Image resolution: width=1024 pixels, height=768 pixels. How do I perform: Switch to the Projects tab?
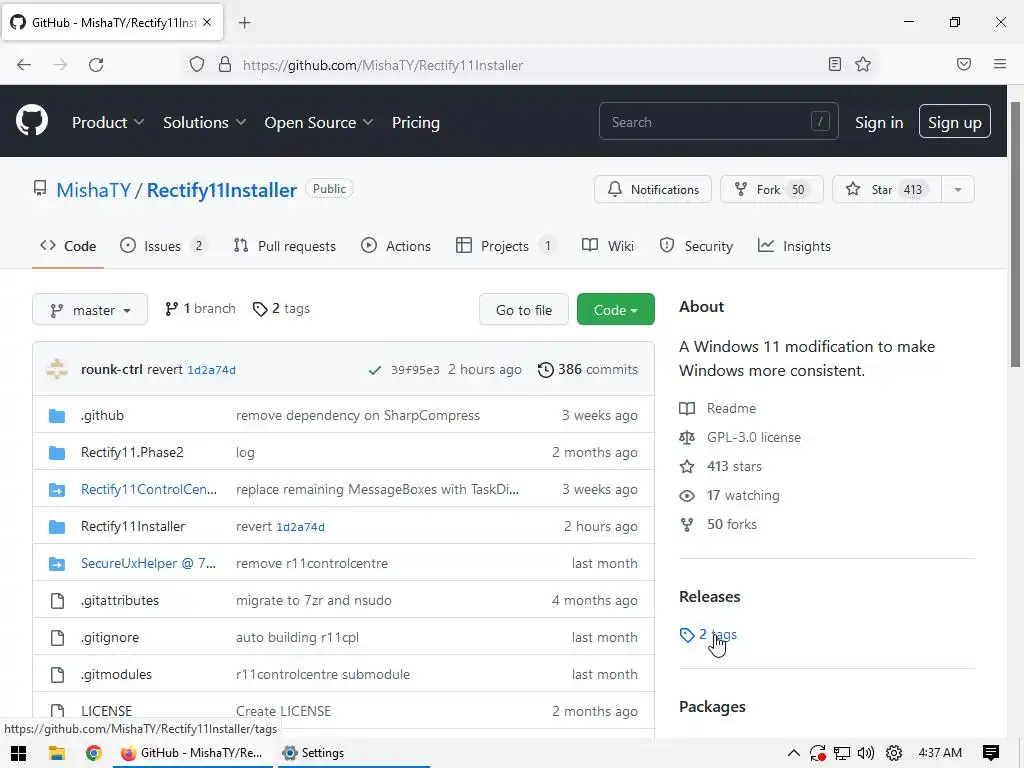click(x=506, y=246)
